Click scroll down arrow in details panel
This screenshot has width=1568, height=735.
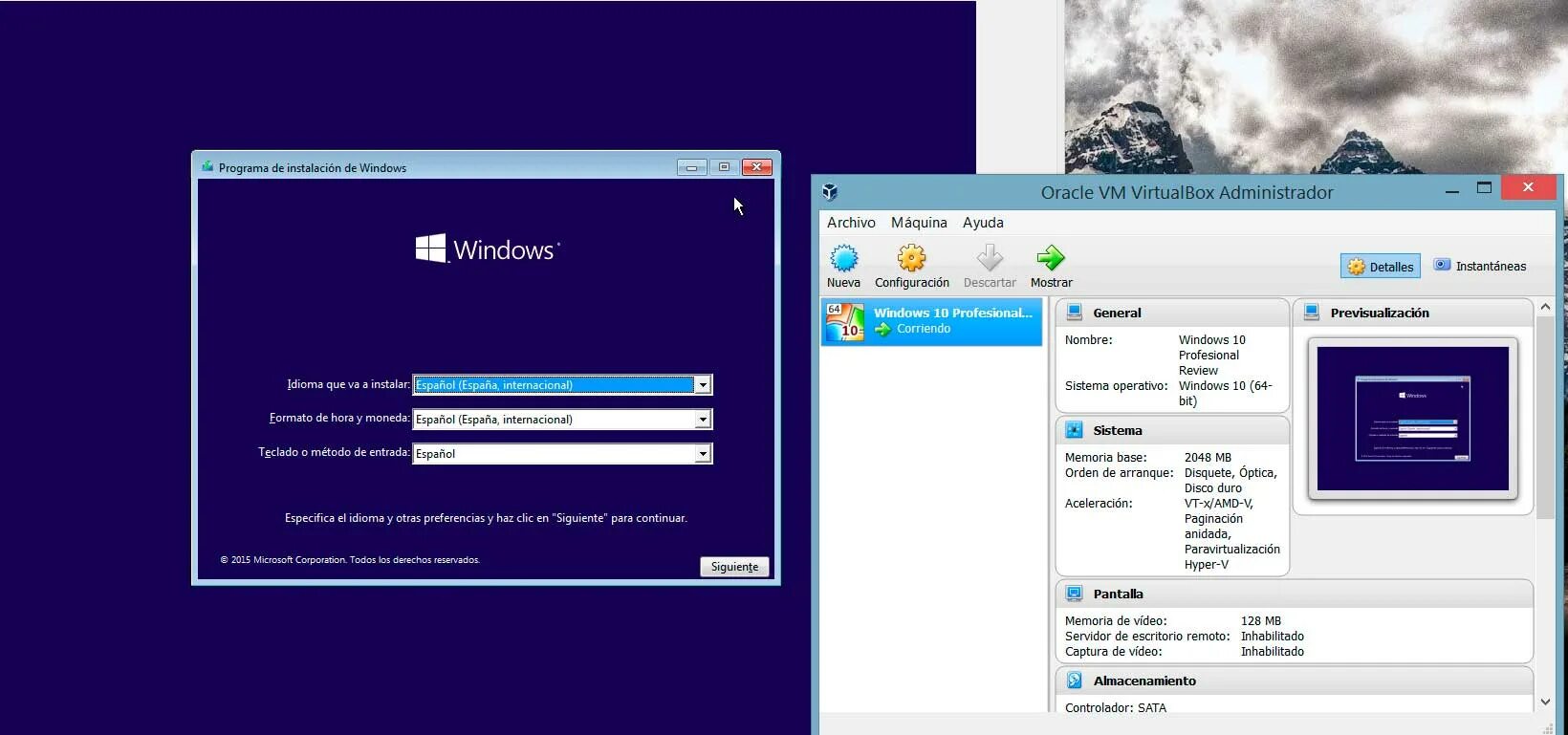tap(1545, 703)
